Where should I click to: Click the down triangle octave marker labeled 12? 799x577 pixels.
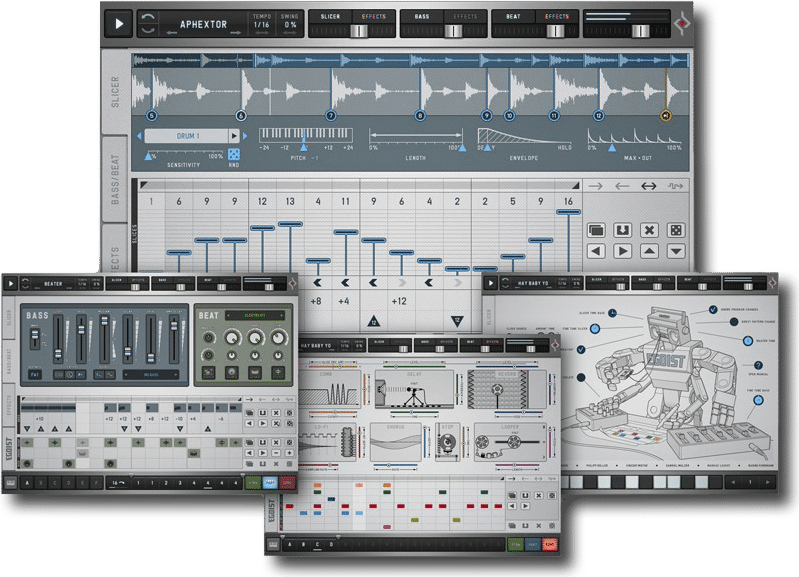click(x=457, y=321)
